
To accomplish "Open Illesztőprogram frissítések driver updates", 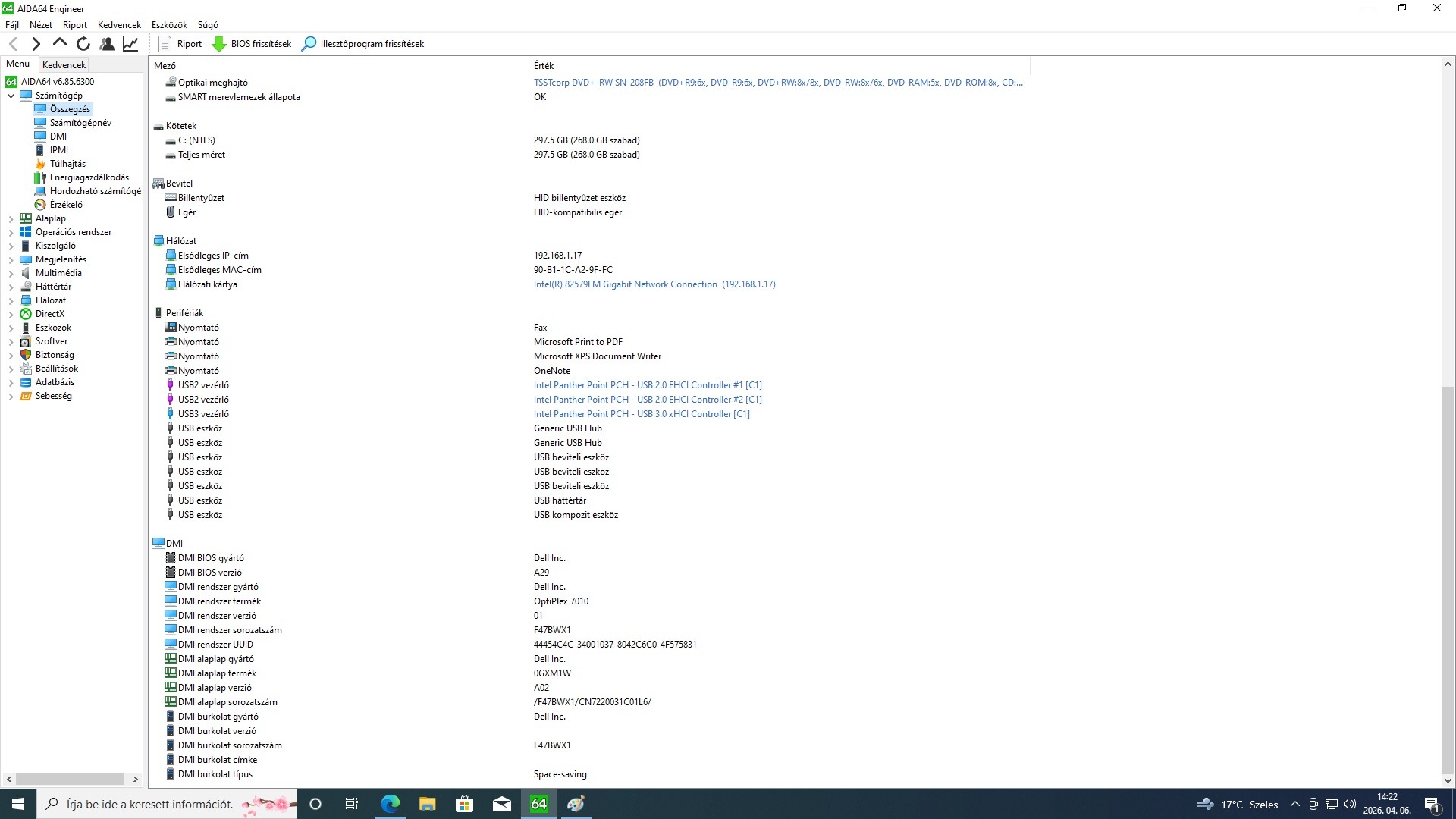I will (x=362, y=44).
